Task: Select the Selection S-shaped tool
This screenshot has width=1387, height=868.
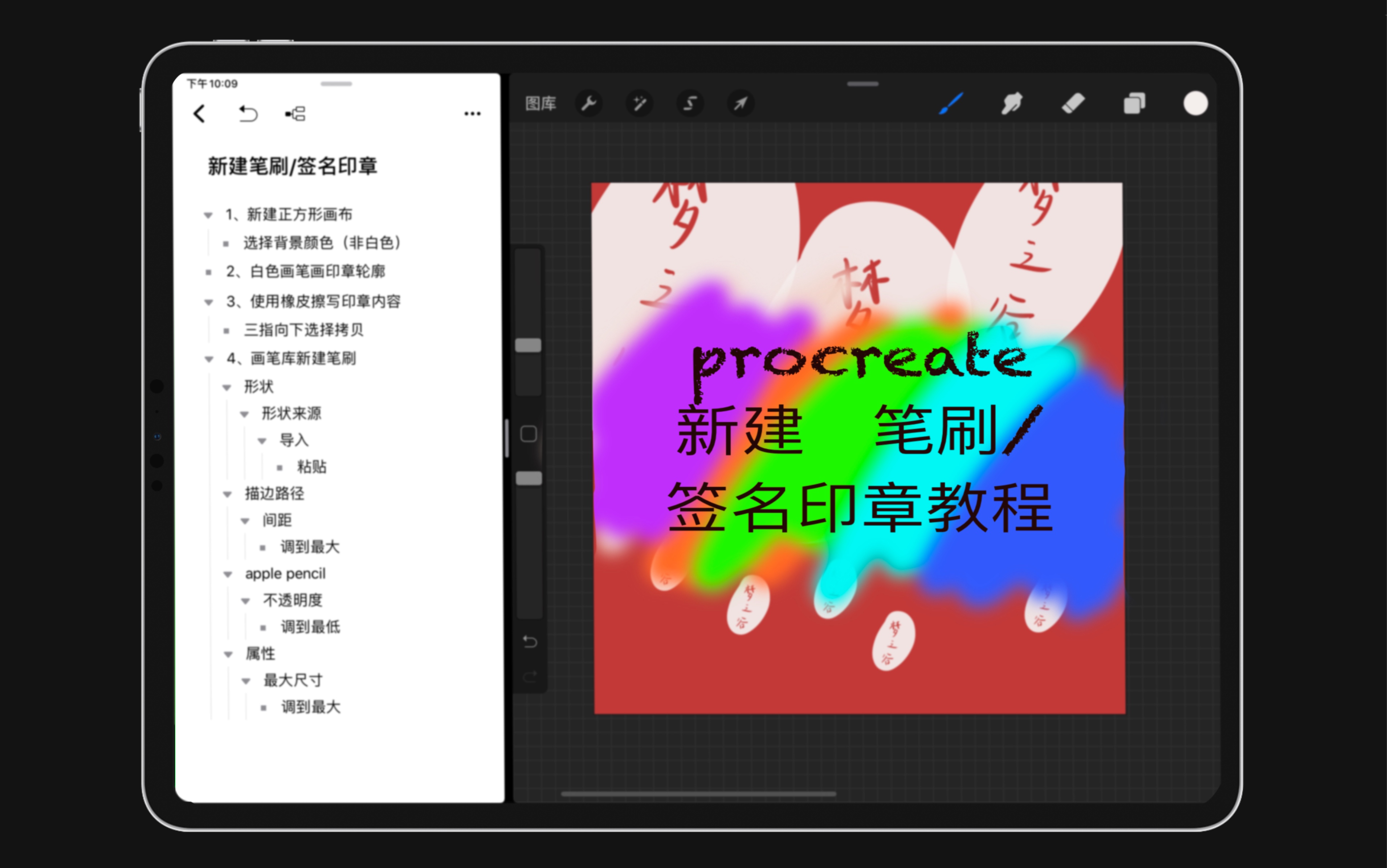Action: click(690, 103)
